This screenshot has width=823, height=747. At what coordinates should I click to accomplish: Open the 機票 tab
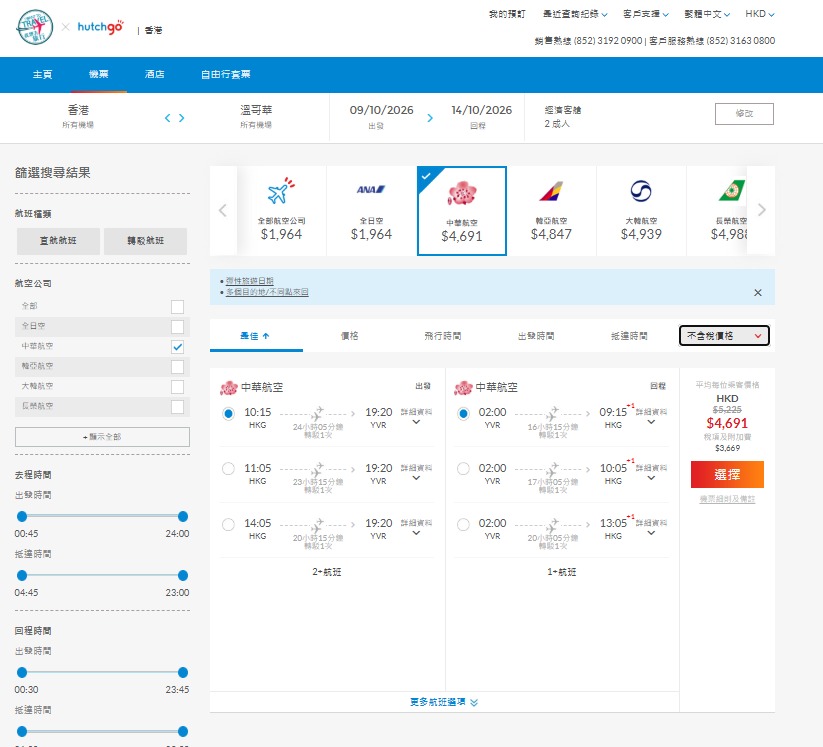point(99,75)
